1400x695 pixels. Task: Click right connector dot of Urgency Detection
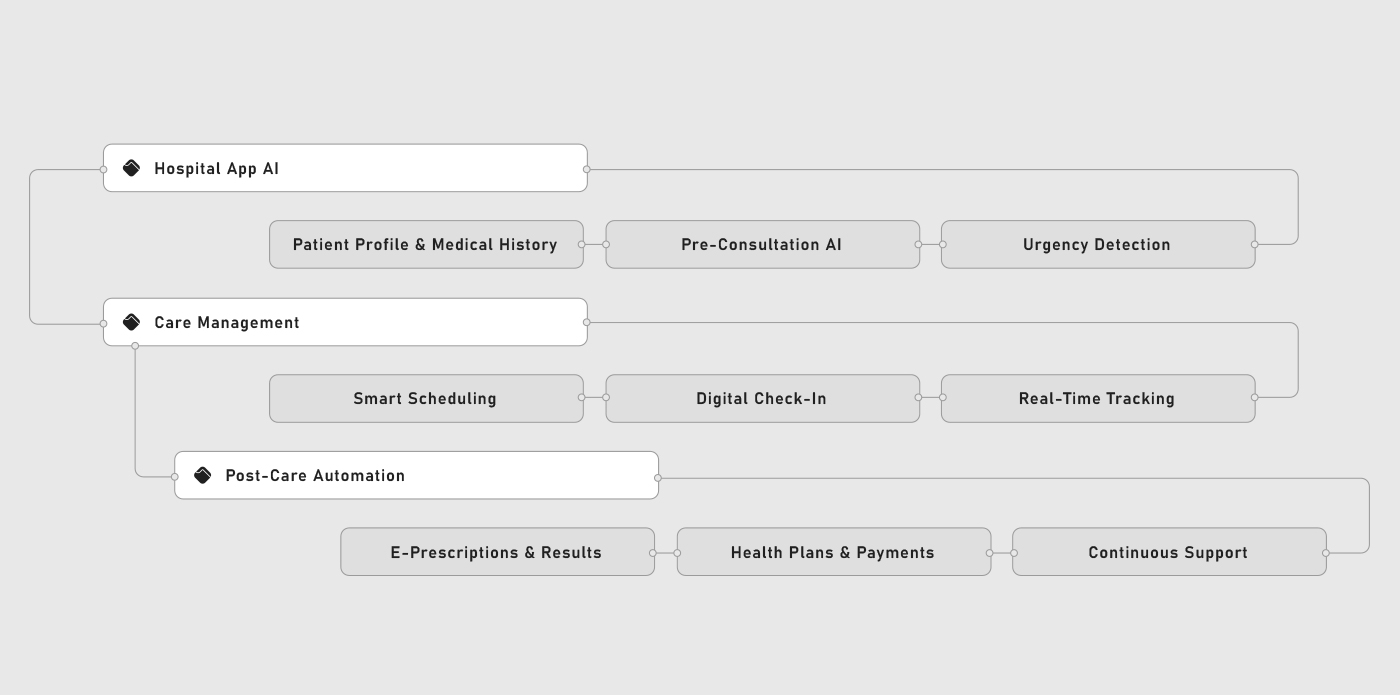(x=1254, y=244)
